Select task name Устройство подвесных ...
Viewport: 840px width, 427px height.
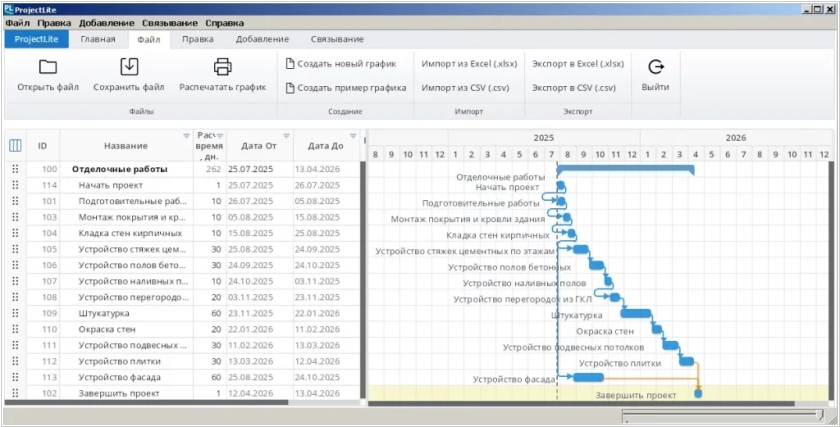133,345
